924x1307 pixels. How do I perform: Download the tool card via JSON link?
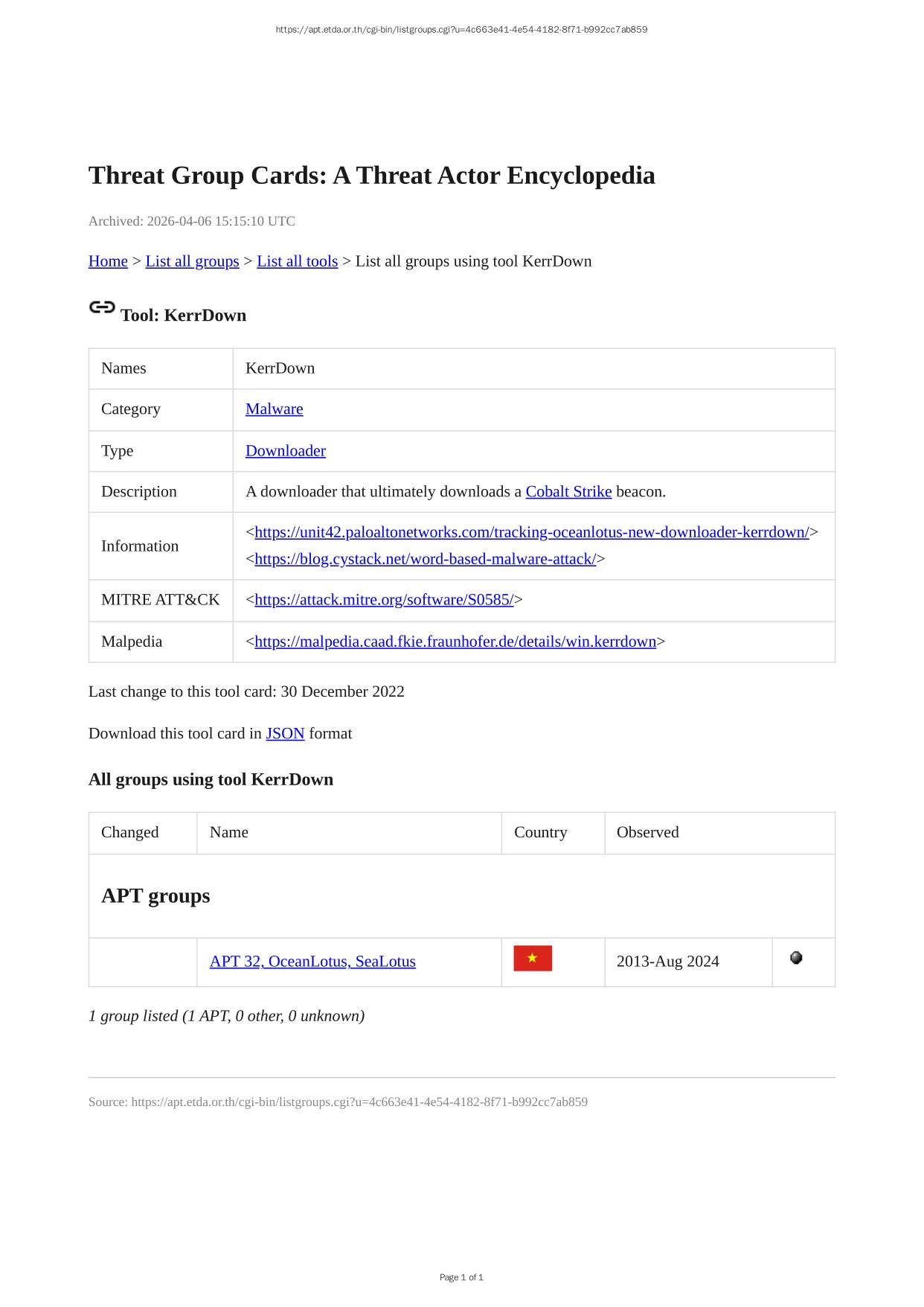[x=285, y=734]
